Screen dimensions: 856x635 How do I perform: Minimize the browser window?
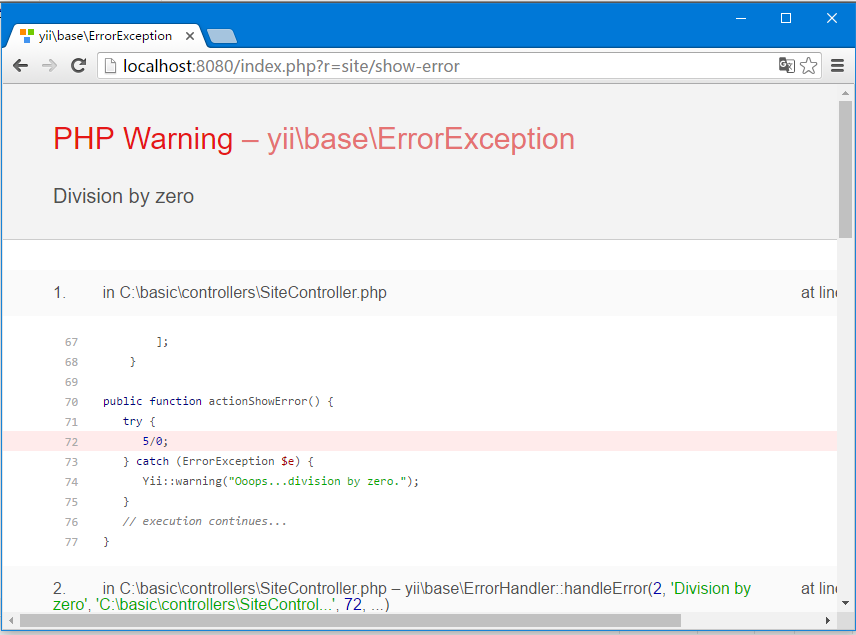(741, 18)
